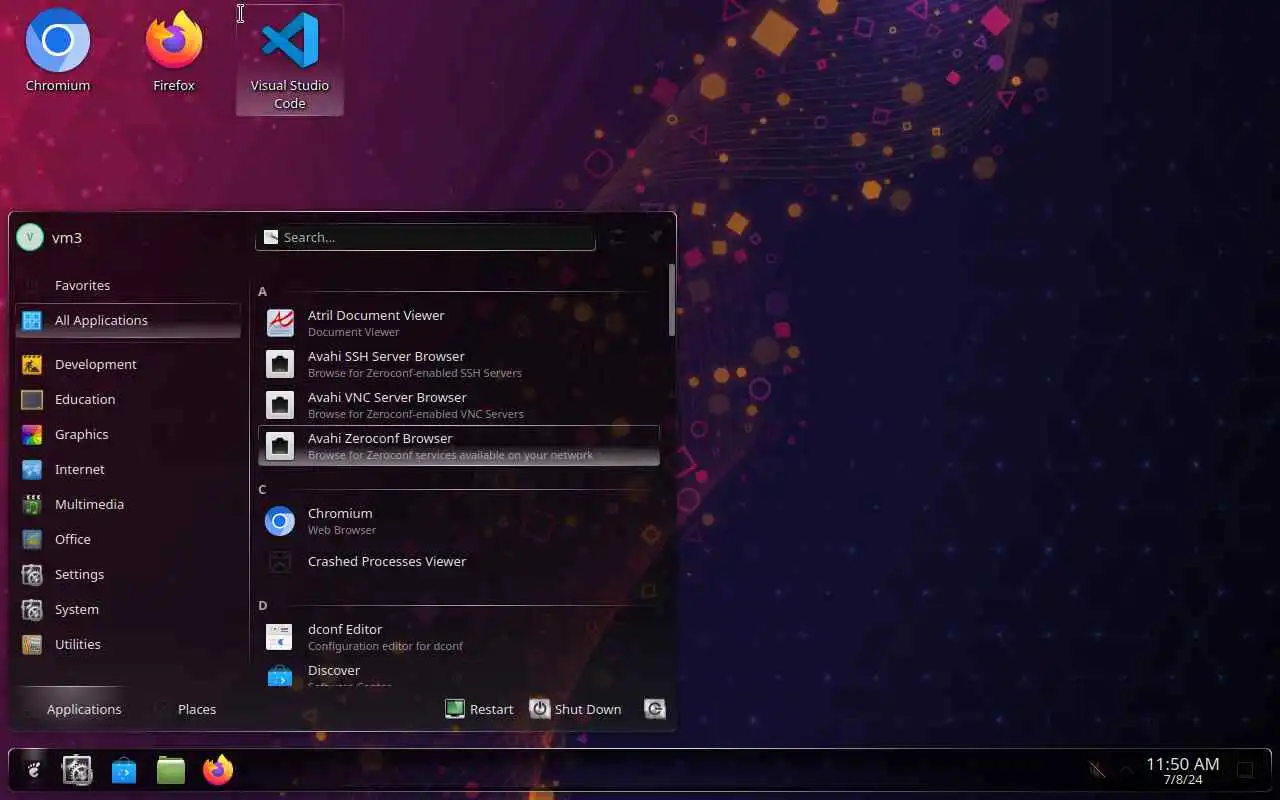1280x800 pixels.
Task: Switch to the Applications tab
Action: click(72, 709)
